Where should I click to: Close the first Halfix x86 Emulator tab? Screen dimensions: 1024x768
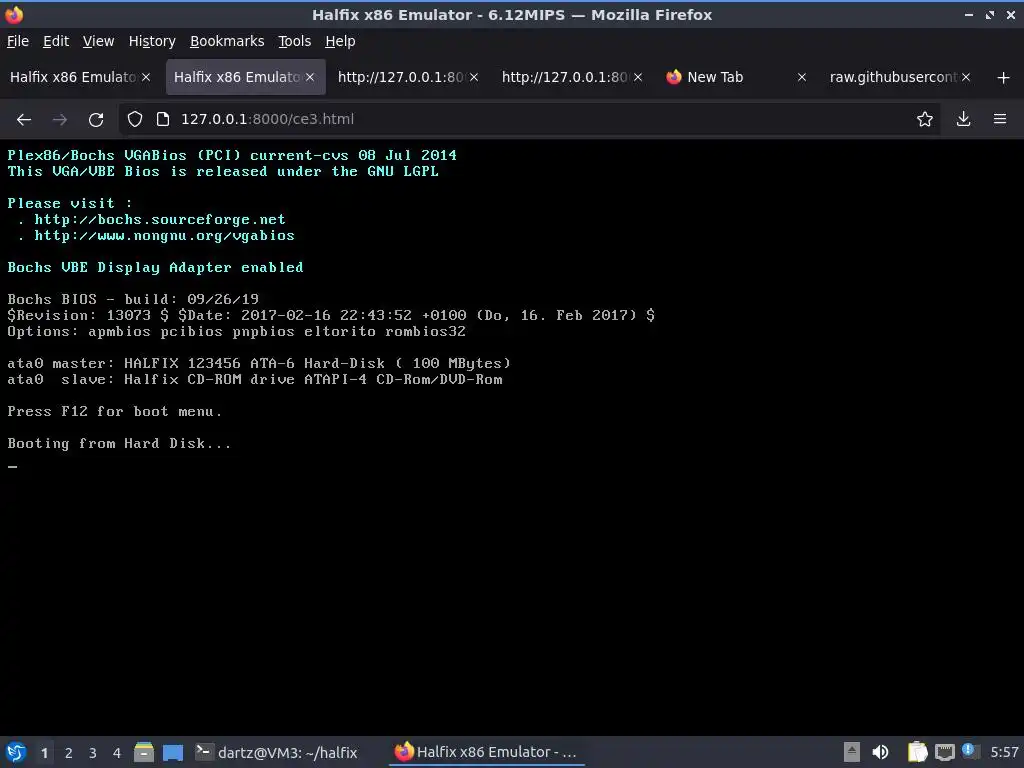click(x=146, y=77)
